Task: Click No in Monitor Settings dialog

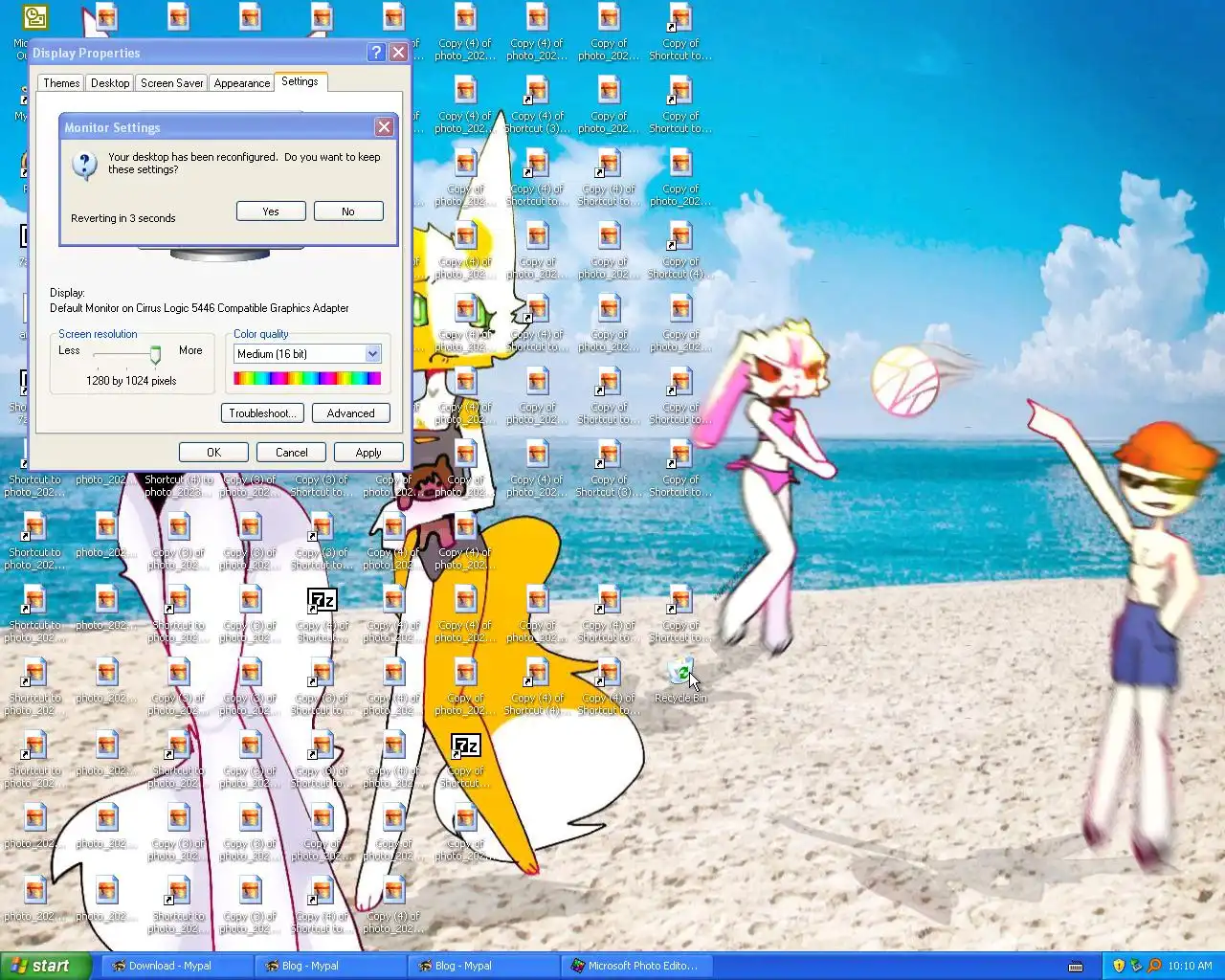Action: [348, 212]
